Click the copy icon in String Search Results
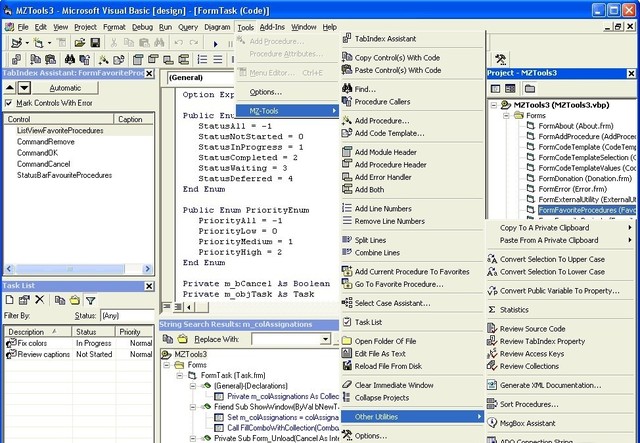 click(x=168, y=339)
